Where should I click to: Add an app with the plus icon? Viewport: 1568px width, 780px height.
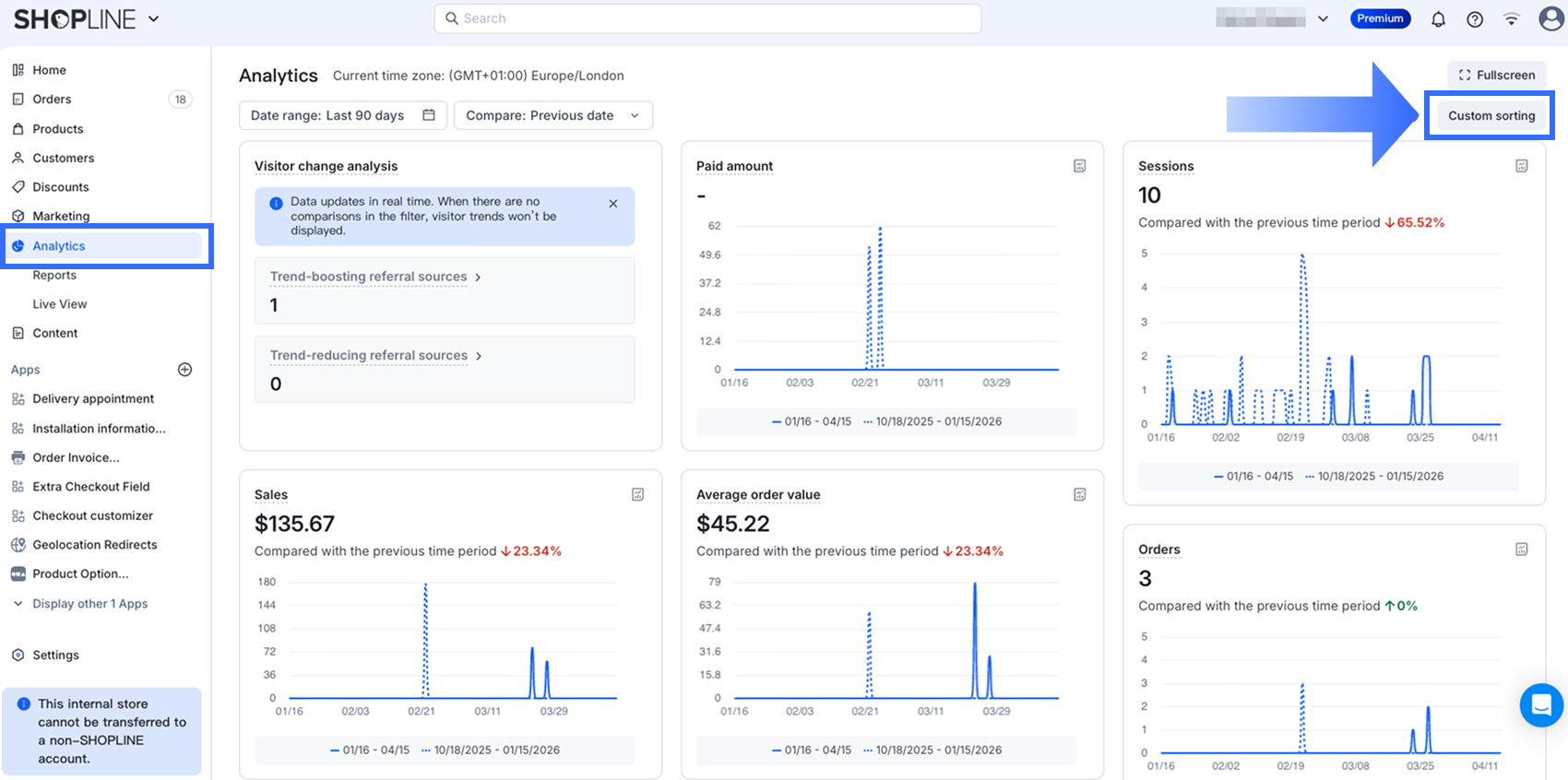(184, 370)
